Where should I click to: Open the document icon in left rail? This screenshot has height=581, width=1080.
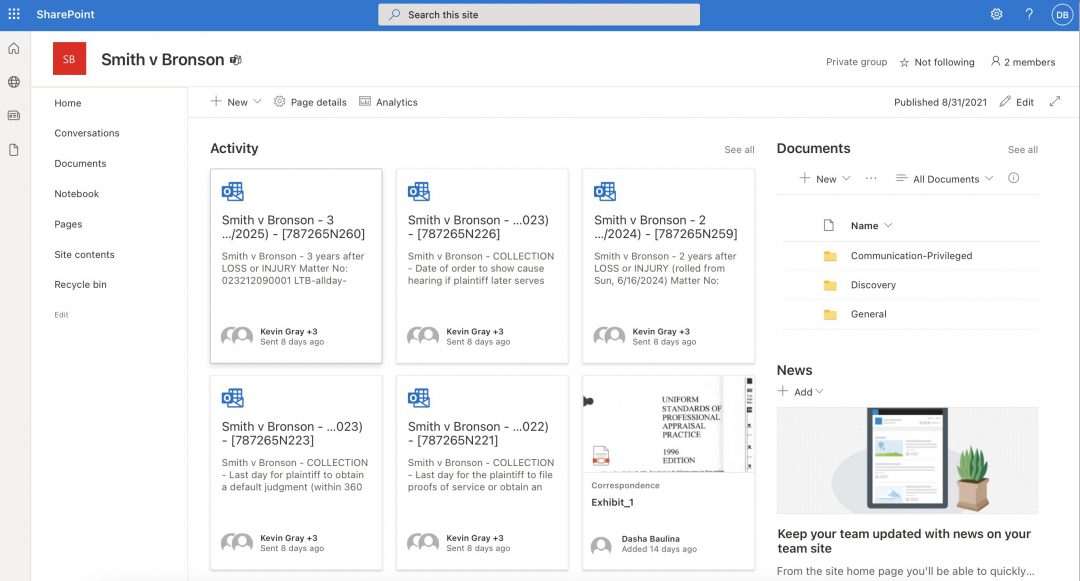(13, 146)
